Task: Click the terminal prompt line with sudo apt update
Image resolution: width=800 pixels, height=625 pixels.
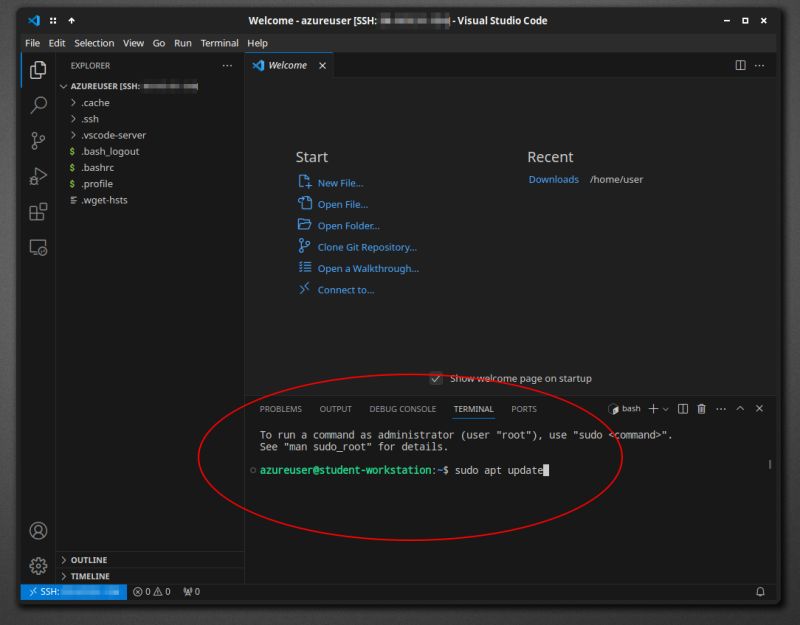Action: tap(404, 470)
